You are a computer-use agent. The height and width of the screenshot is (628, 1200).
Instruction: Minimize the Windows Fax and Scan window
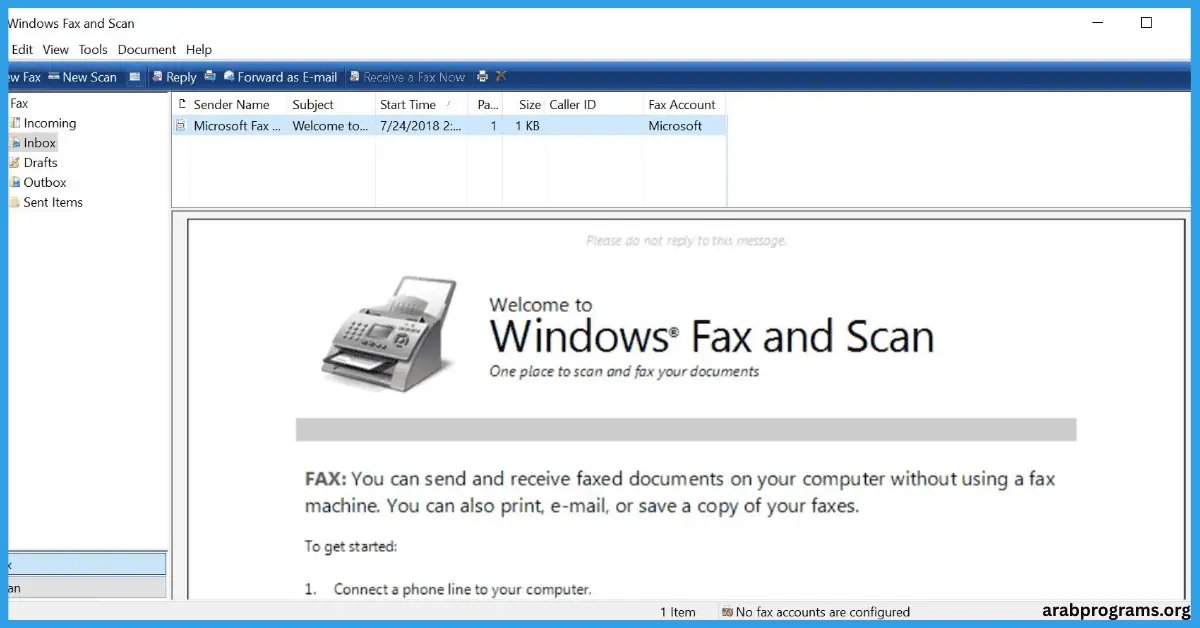[1100, 23]
